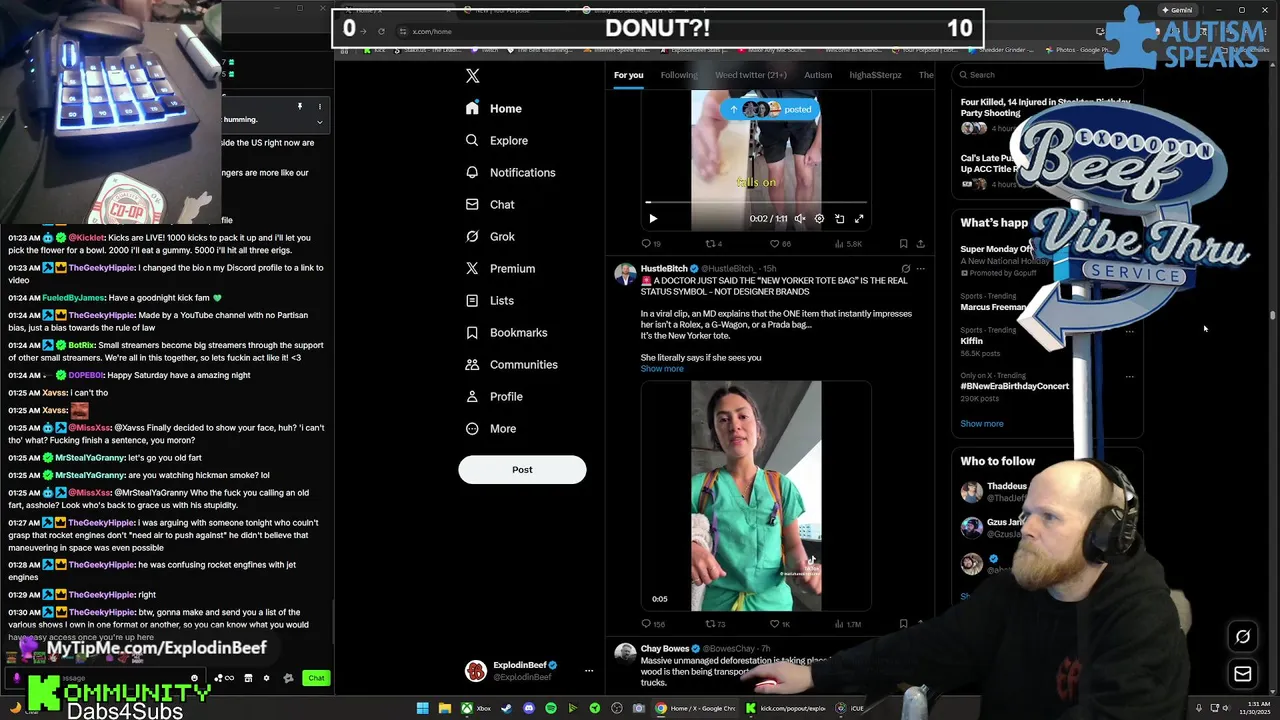Click the new posts 'posted' pill
This screenshot has height=720, width=1280.
click(770, 109)
